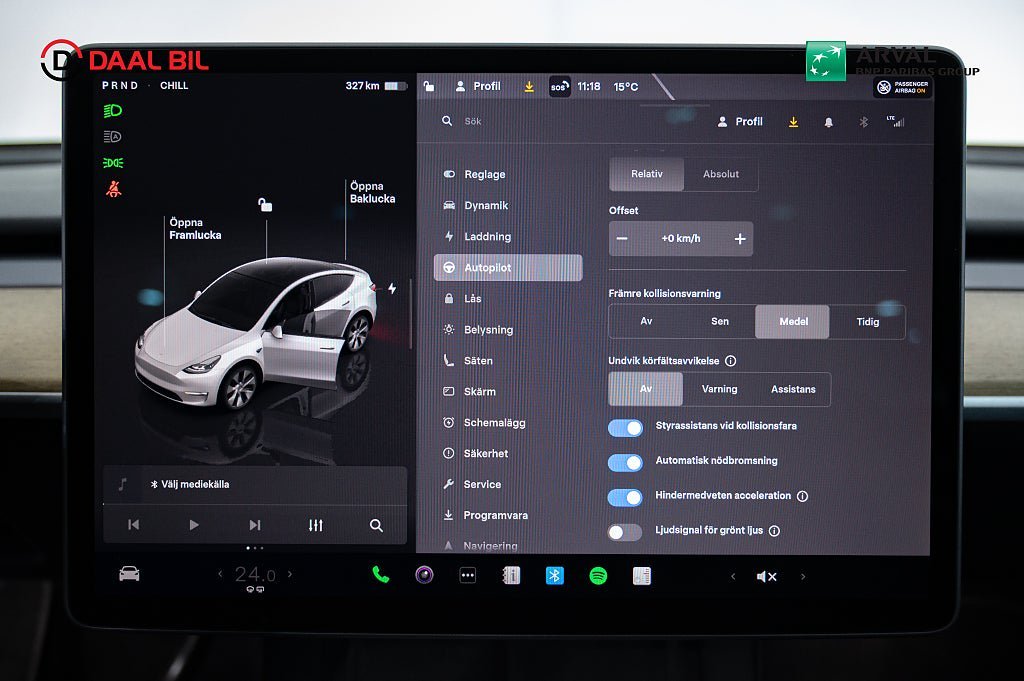Open the three-dots app launcher
The width and height of the screenshot is (1024, 681).
pos(467,576)
